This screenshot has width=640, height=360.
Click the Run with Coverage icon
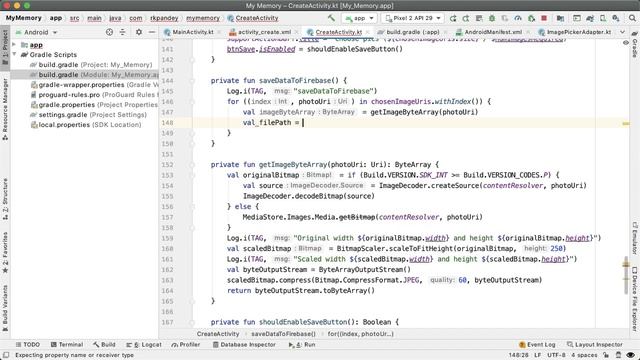tap(505, 18)
